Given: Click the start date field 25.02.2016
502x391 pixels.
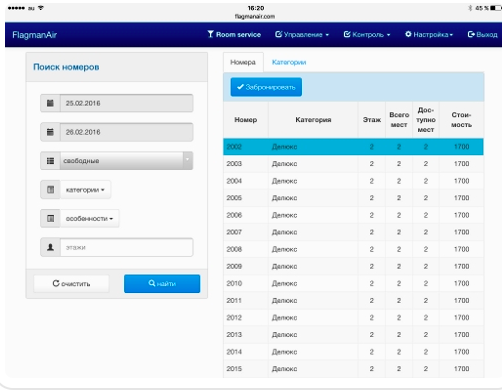Looking at the screenshot, I should click(126, 103).
